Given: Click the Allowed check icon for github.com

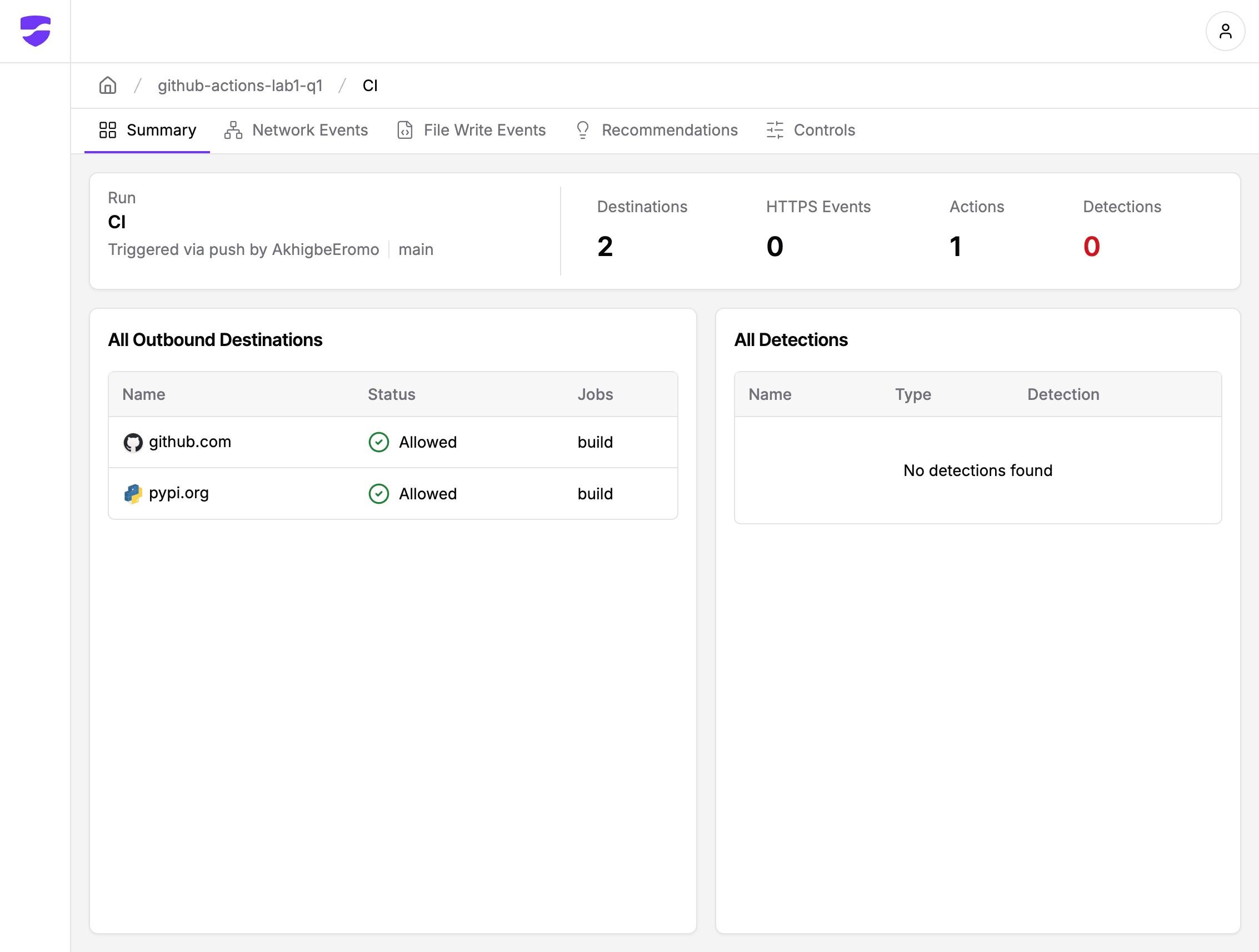Looking at the screenshot, I should [379, 442].
